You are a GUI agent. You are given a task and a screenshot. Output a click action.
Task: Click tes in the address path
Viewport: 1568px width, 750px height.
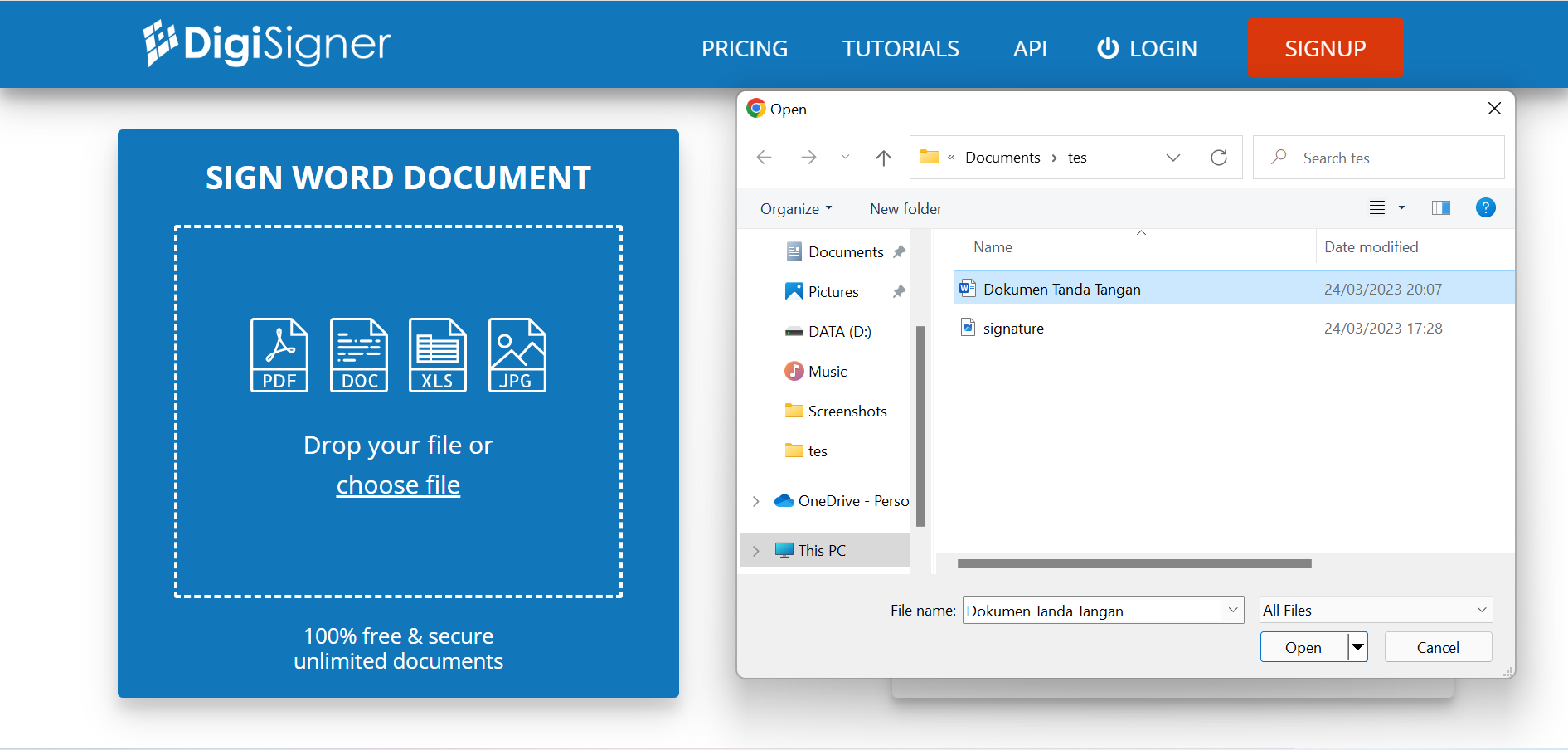click(x=1077, y=158)
